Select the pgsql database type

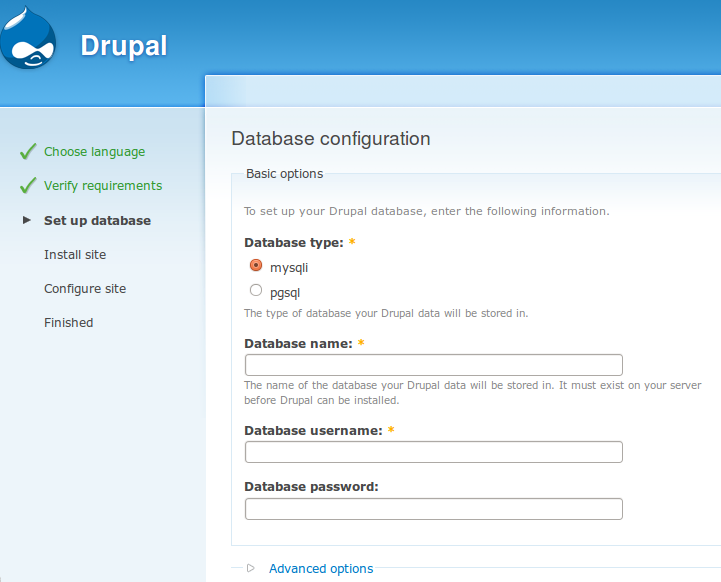click(256, 291)
